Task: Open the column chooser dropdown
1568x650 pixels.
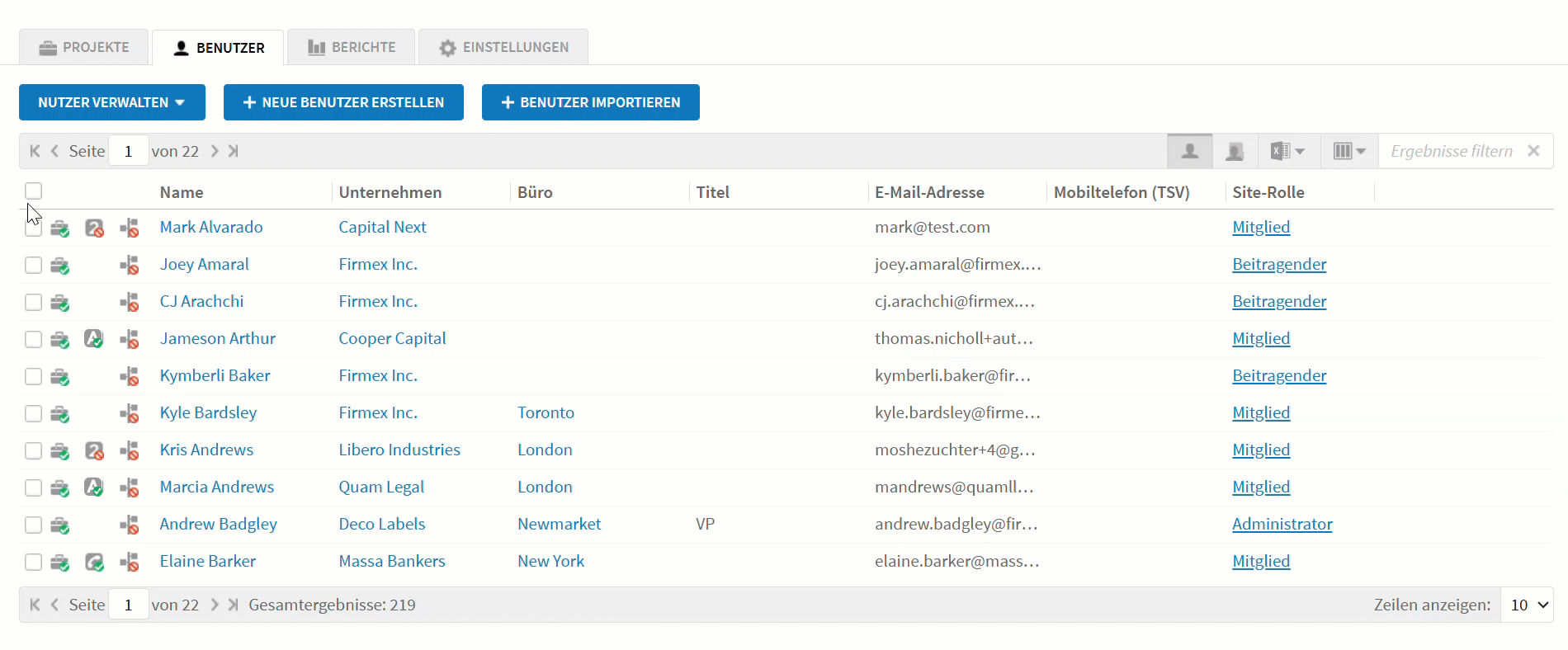Action: click(1349, 151)
